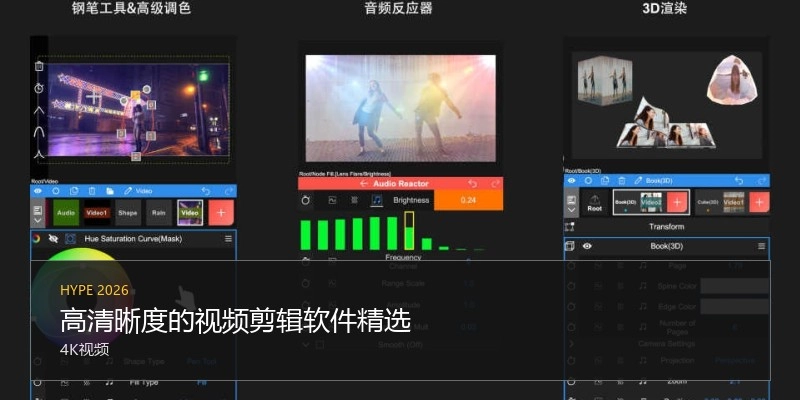
Task: Click the Hue Saturation Curve(Mask) title
Action: [133, 239]
